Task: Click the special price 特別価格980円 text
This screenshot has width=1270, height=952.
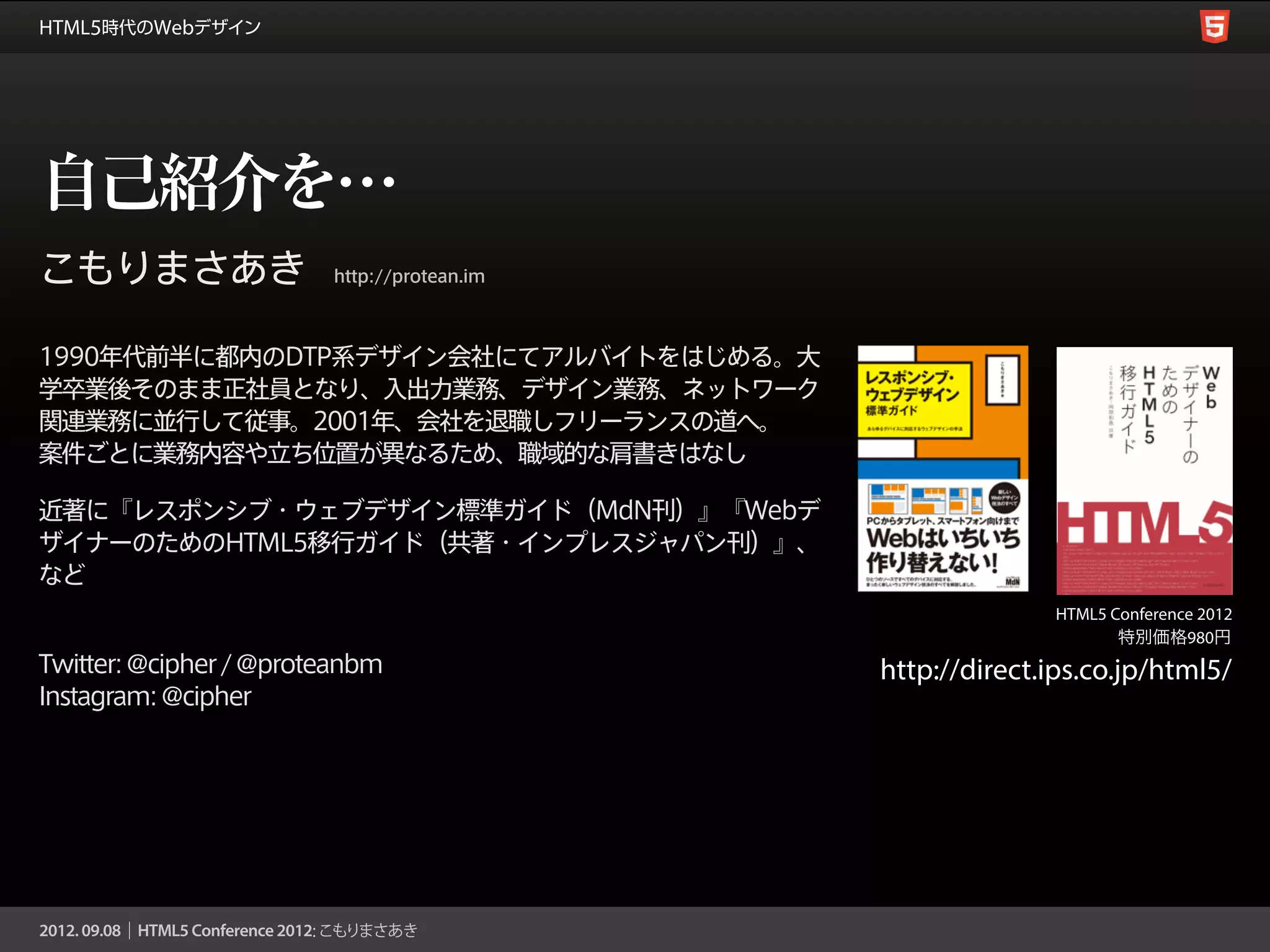Action: [x=1173, y=637]
